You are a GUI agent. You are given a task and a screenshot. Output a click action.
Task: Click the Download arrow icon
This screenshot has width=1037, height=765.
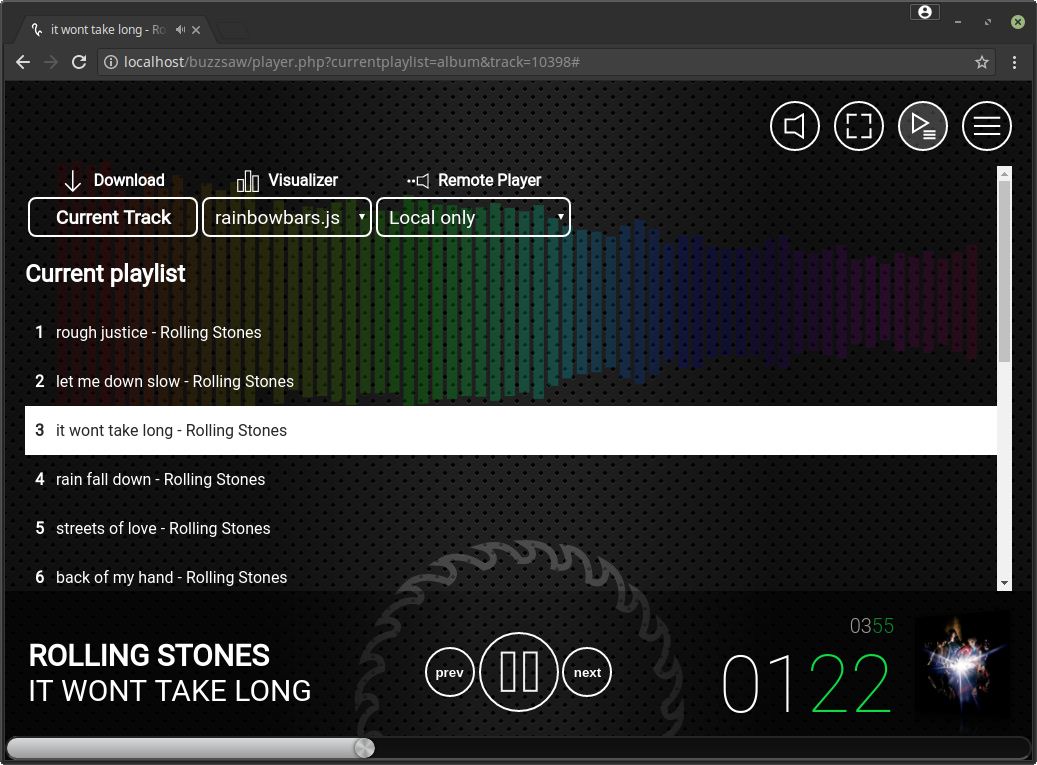pyautogui.click(x=73, y=181)
